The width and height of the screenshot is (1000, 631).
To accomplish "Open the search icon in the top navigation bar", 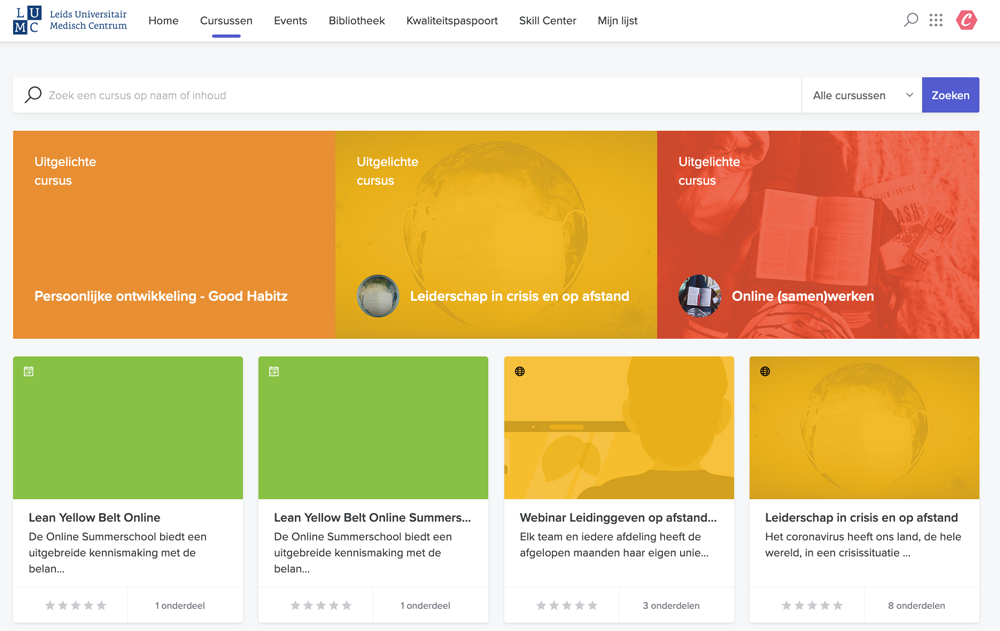I will [x=910, y=19].
